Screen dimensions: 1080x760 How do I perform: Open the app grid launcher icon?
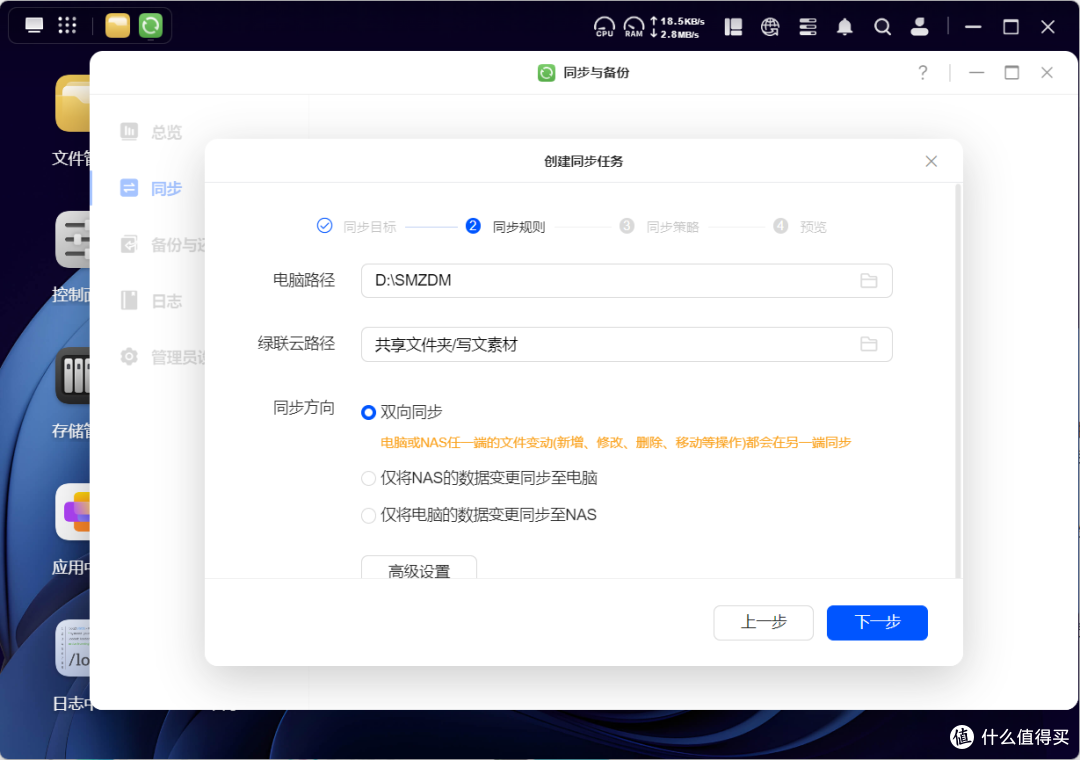point(67,26)
